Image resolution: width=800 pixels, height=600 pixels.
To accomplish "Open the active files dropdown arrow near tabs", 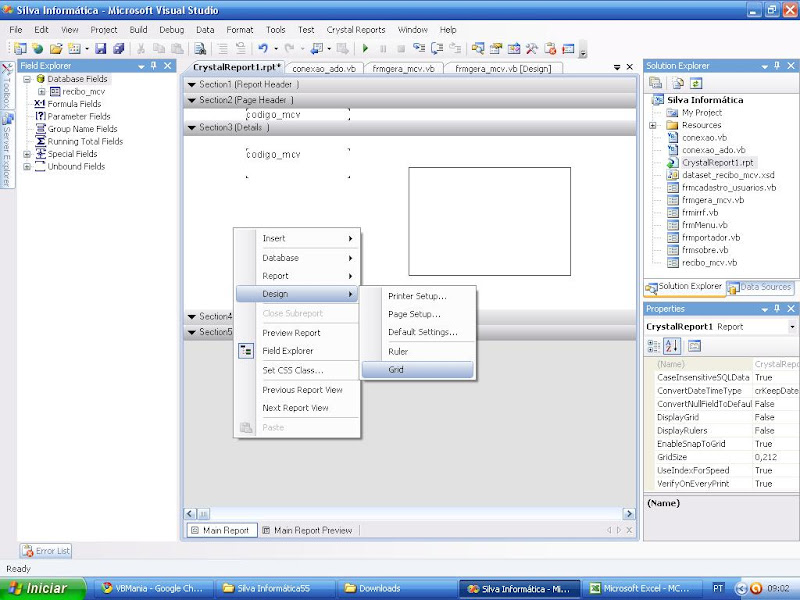I will click(x=617, y=67).
